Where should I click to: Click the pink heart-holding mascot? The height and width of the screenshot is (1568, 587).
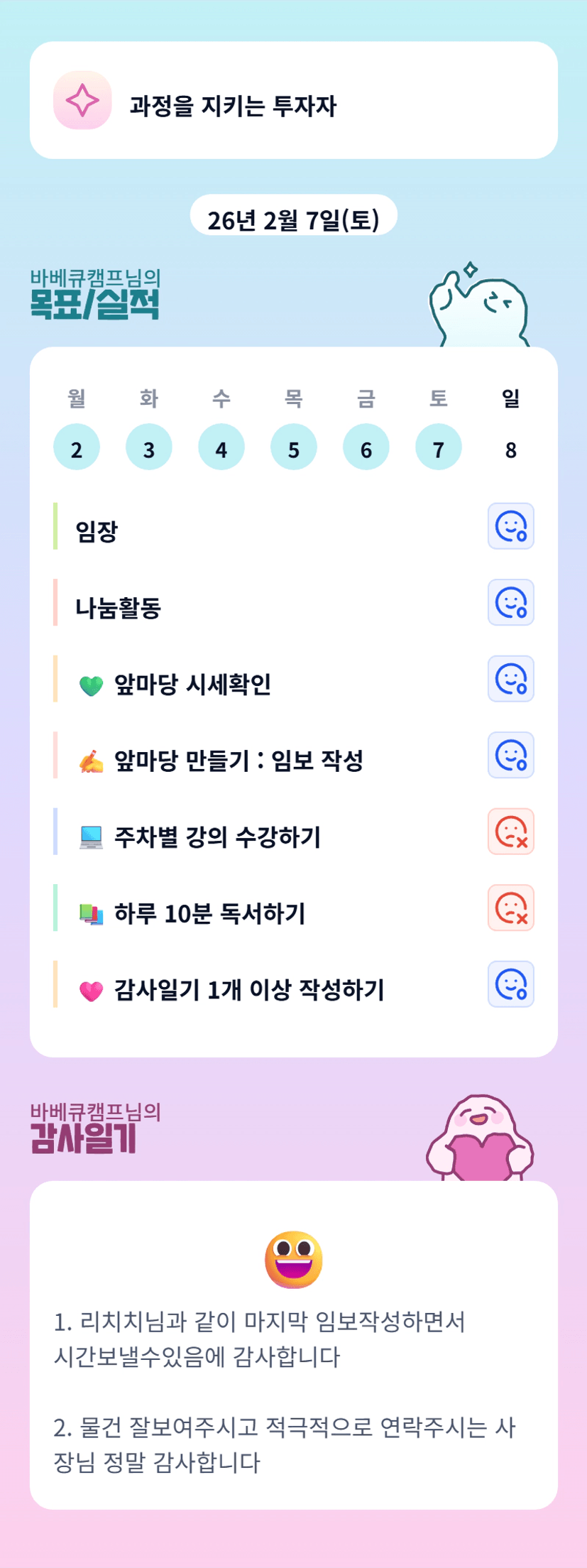481,1138
